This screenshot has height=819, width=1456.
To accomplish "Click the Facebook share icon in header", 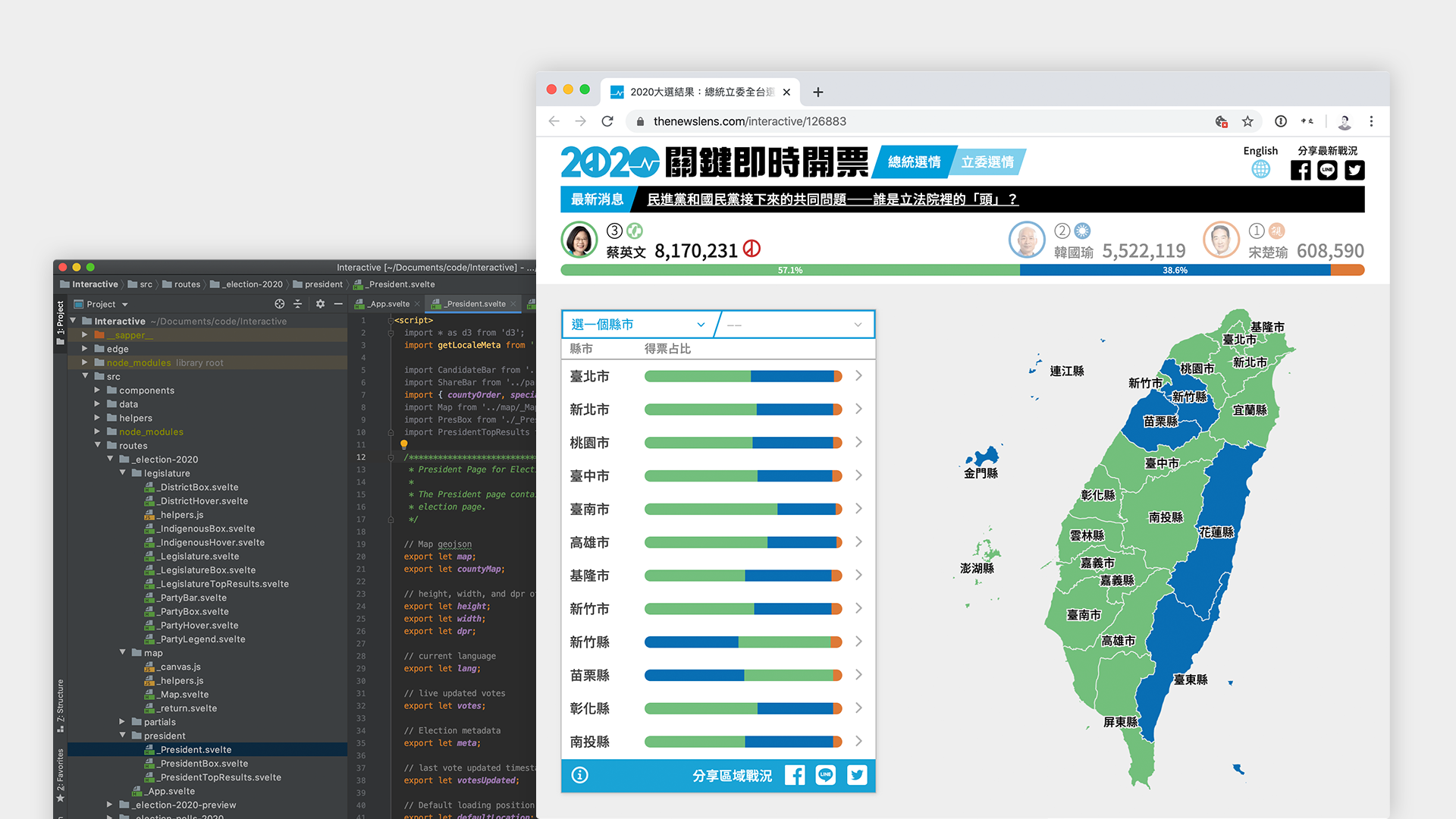I will coord(1301,171).
